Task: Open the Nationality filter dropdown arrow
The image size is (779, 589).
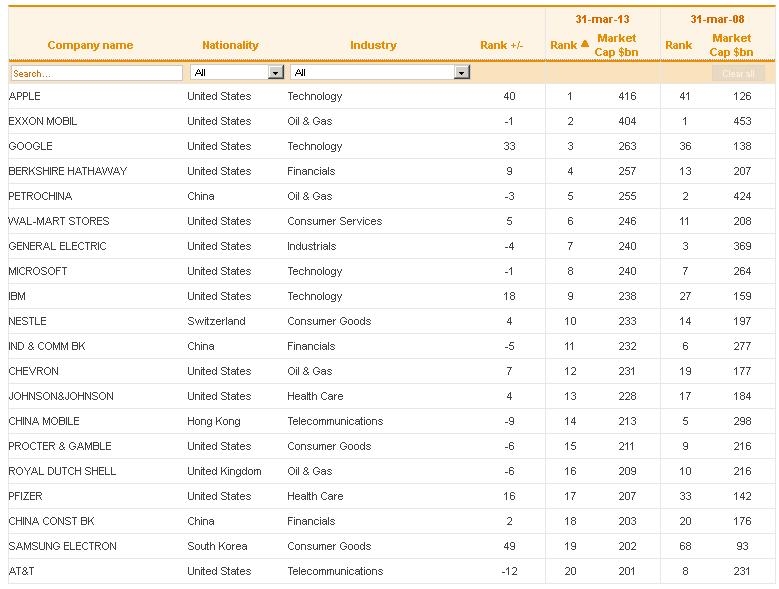Action: pyautogui.click(x=276, y=73)
